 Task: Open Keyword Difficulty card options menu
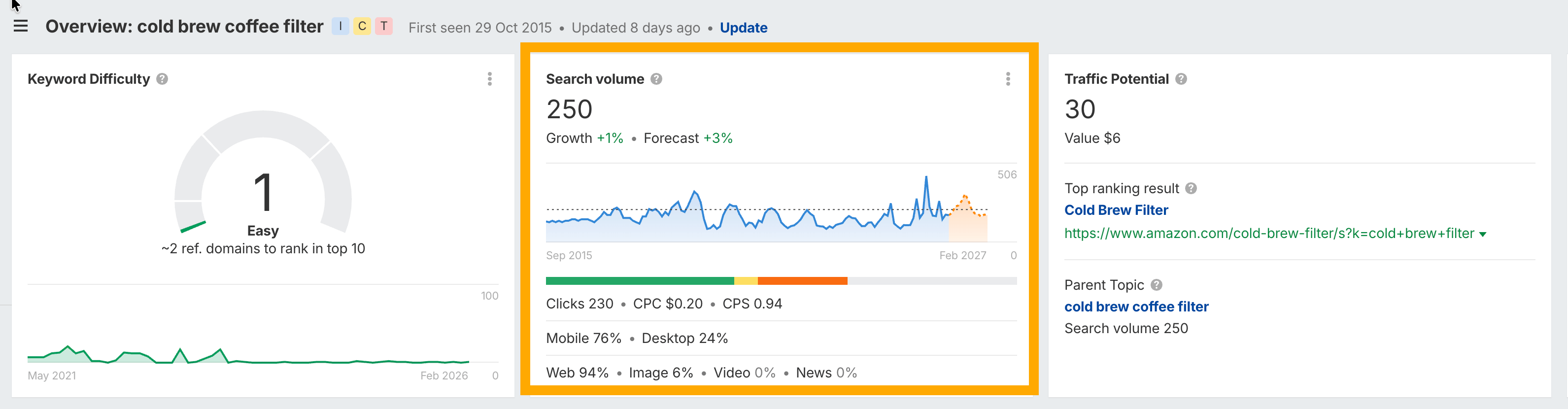489,79
